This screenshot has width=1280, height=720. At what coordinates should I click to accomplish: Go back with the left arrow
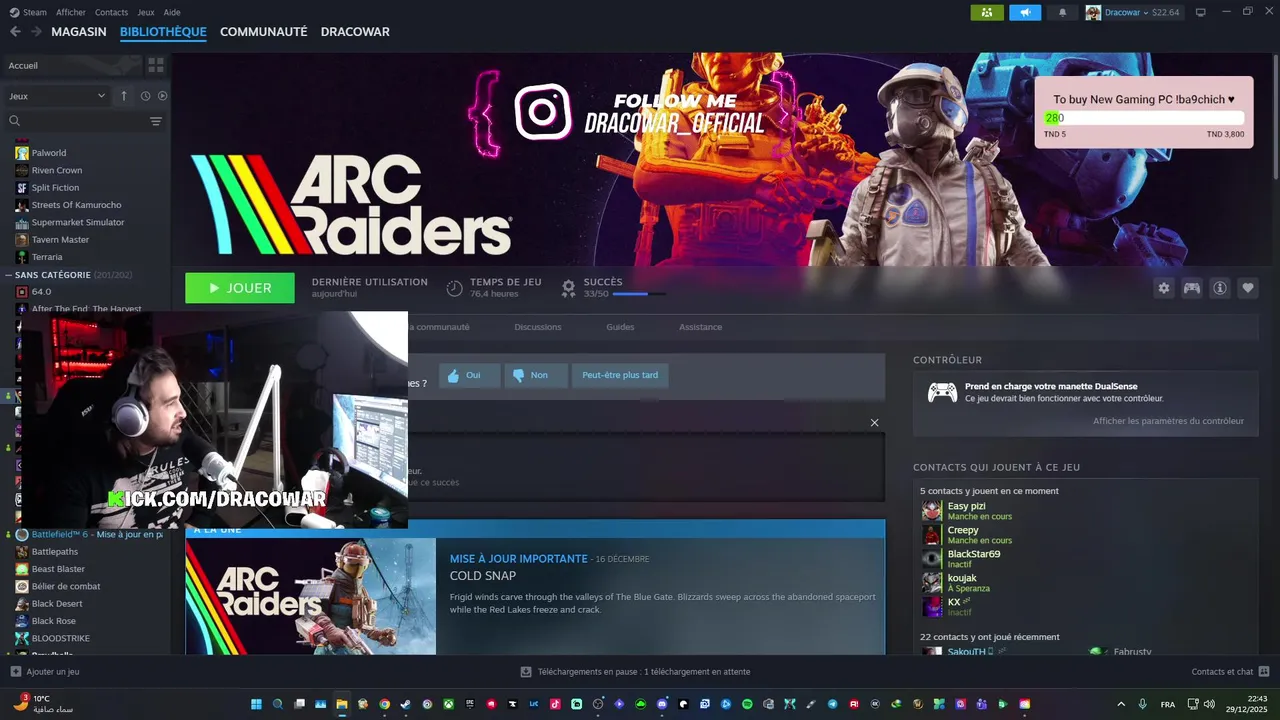click(x=15, y=32)
